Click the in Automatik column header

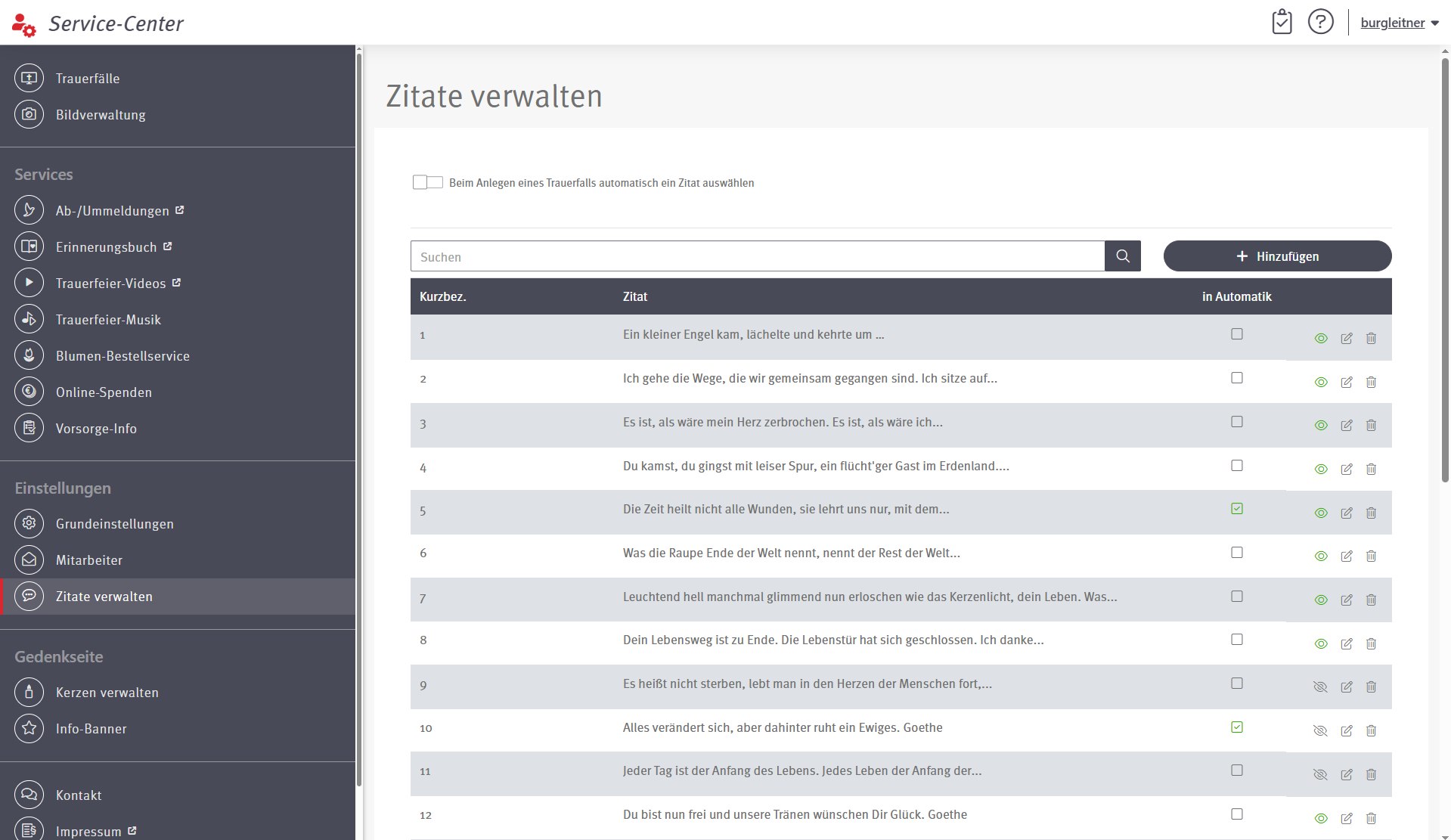tap(1237, 296)
